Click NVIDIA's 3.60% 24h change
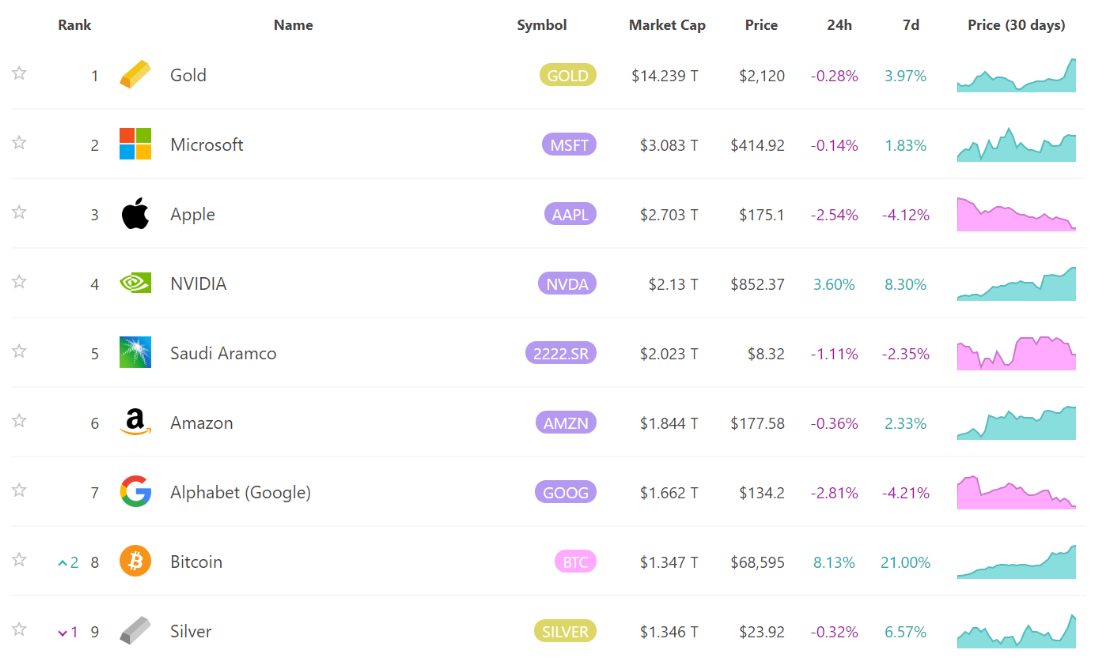This screenshot has height=664, width=1096. 834,284
